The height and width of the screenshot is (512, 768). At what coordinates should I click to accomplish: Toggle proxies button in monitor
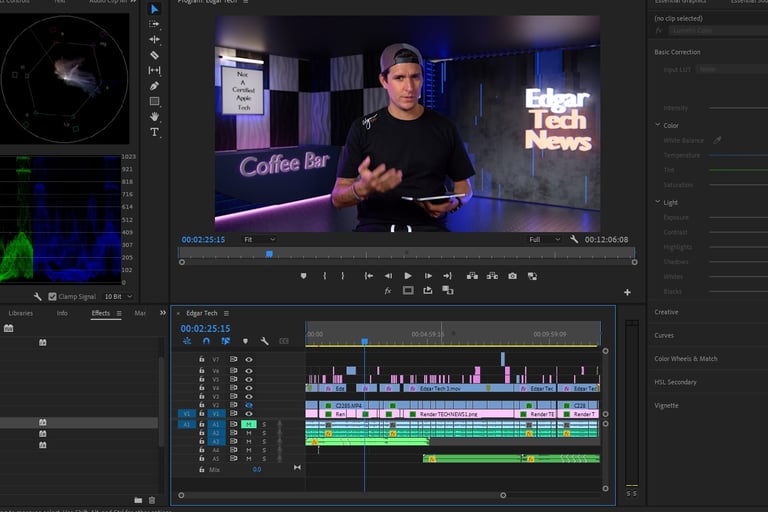point(448,291)
